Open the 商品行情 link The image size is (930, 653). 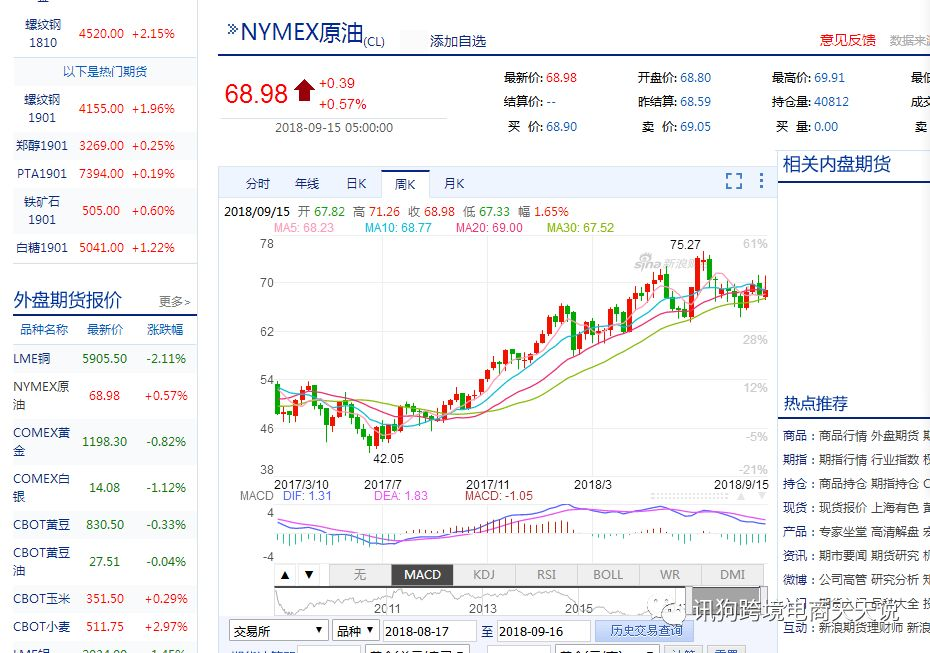point(843,436)
